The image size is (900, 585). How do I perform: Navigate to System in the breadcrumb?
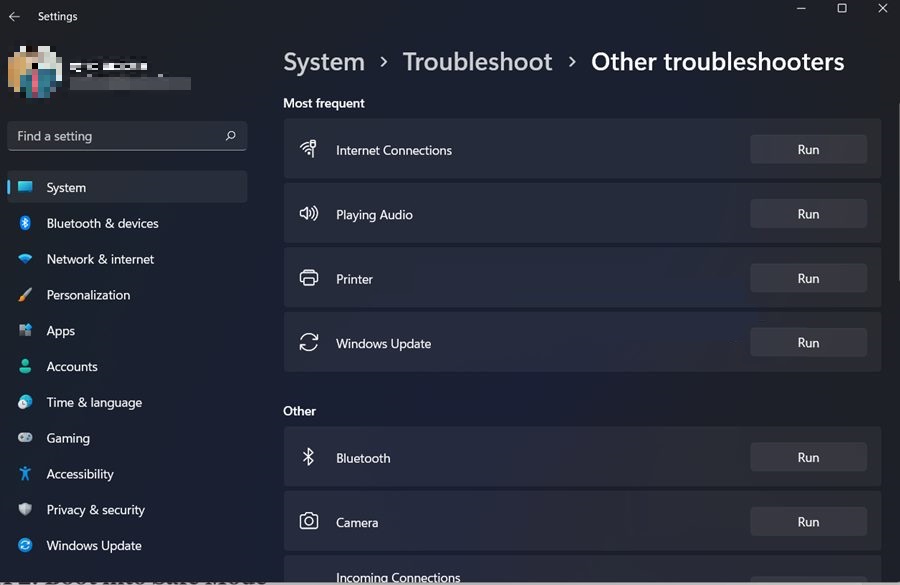(324, 62)
